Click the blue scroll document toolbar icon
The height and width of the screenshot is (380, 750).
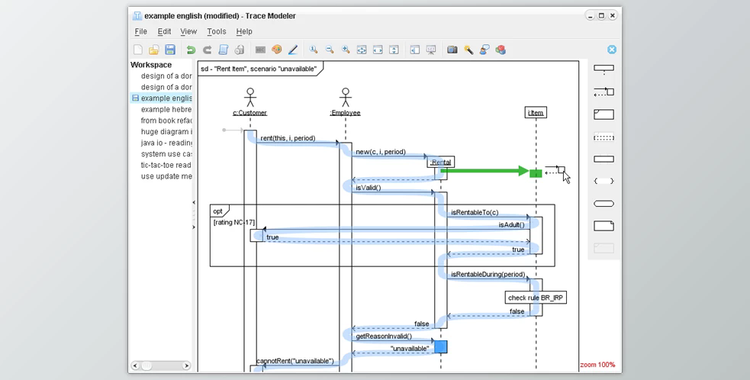(x=223, y=50)
